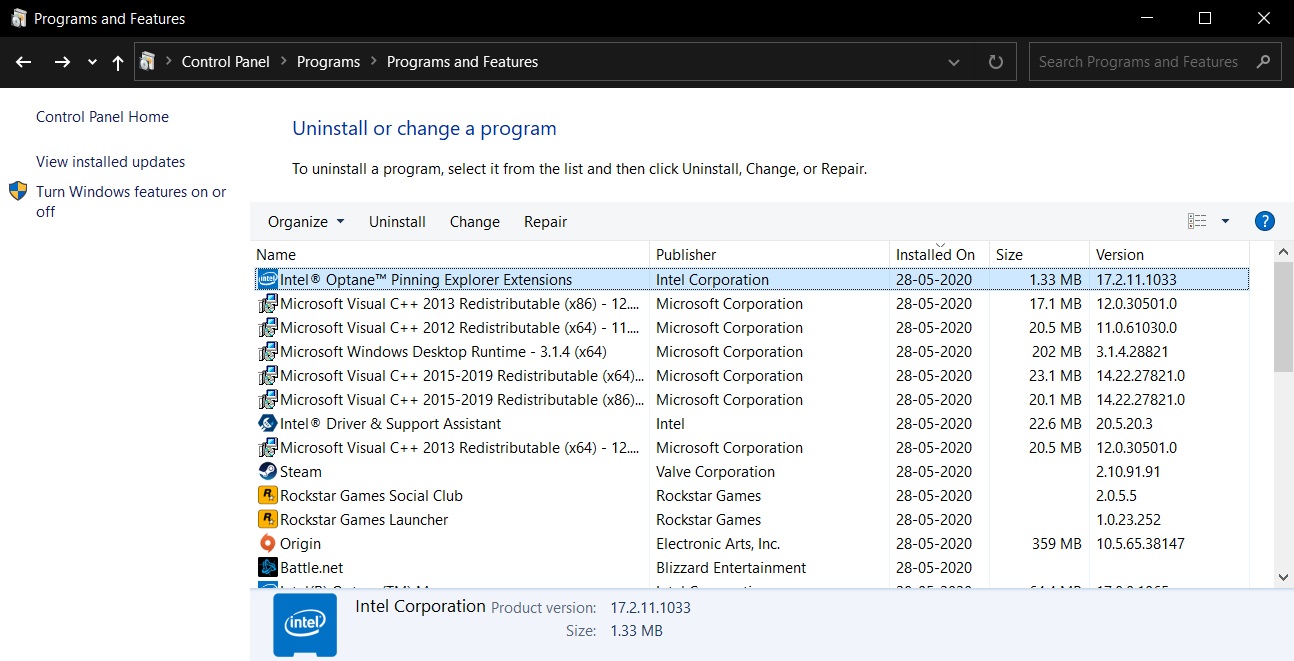Go up one folder level arrow
Screen dimensions: 1294x661
click(x=118, y=62)
